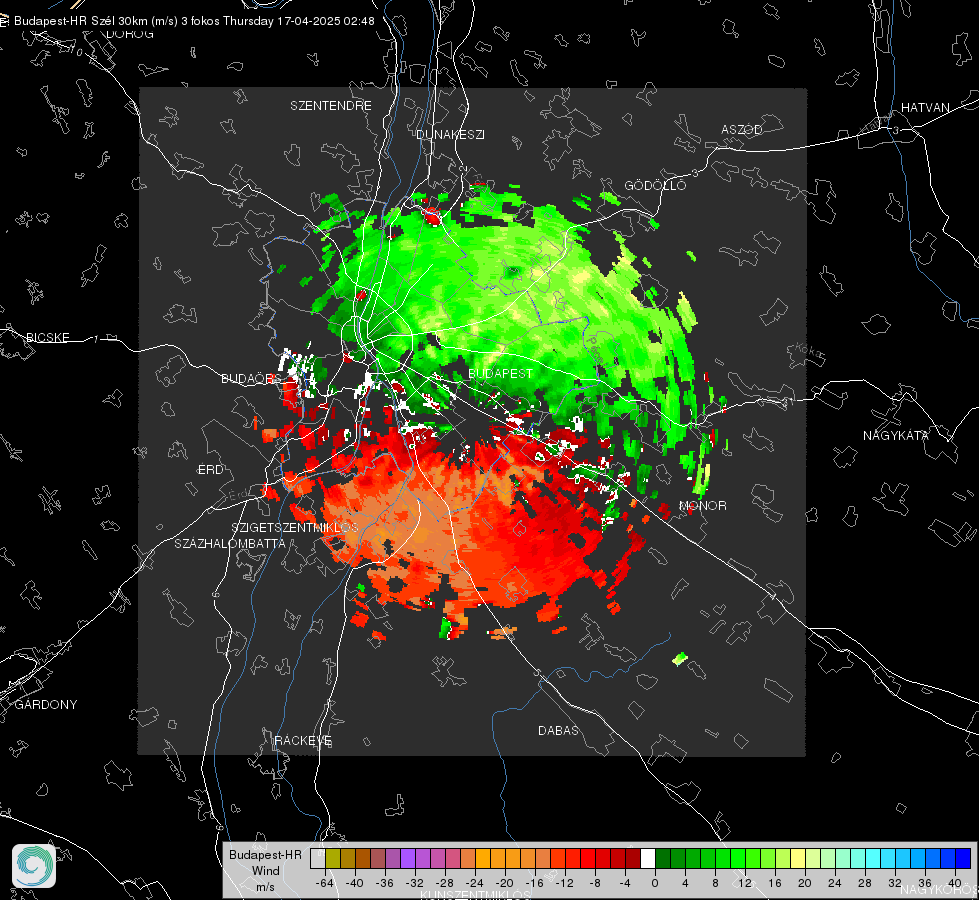The width and height of the screenshot is (979, 900).
Task: Select the bright green legend swatch above 12
Action: (738, 858)
